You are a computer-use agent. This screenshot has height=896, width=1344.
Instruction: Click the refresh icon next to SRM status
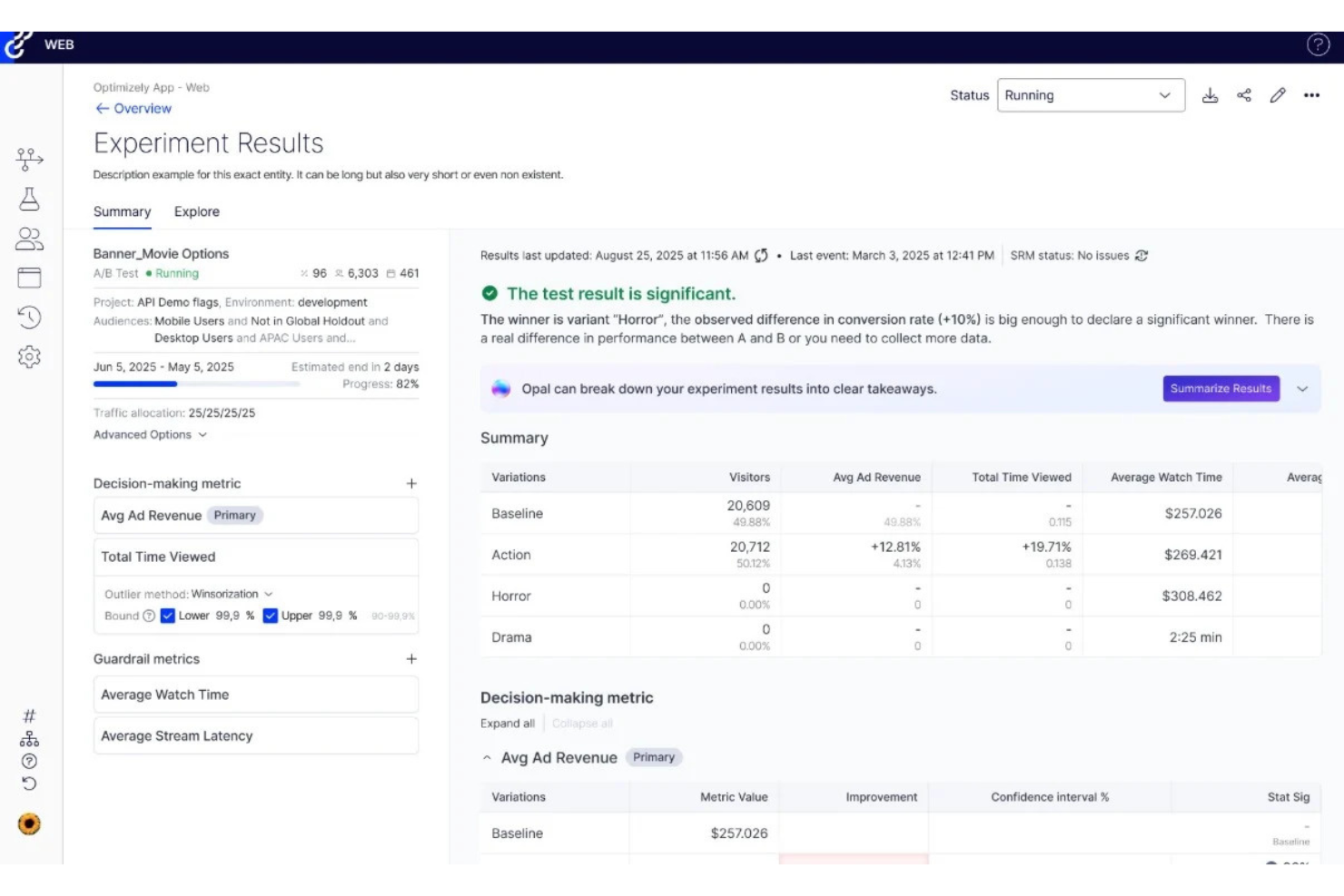(1142, 255)
